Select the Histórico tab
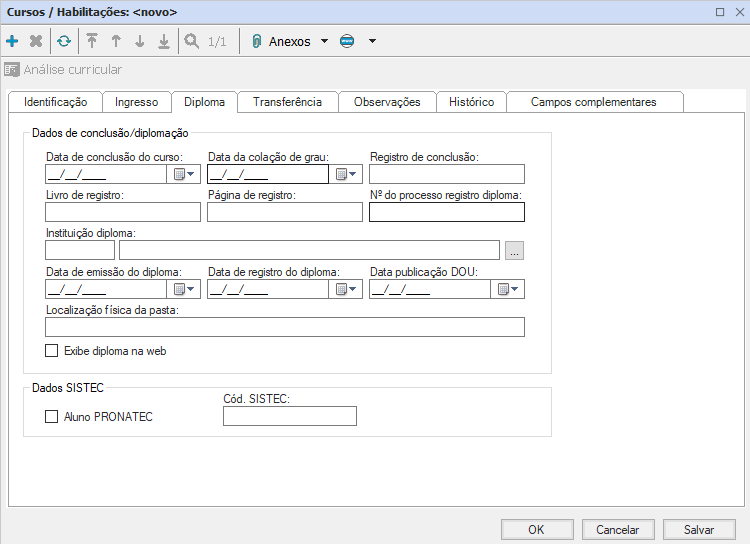The image size is (750, 544). pos(471,102)
